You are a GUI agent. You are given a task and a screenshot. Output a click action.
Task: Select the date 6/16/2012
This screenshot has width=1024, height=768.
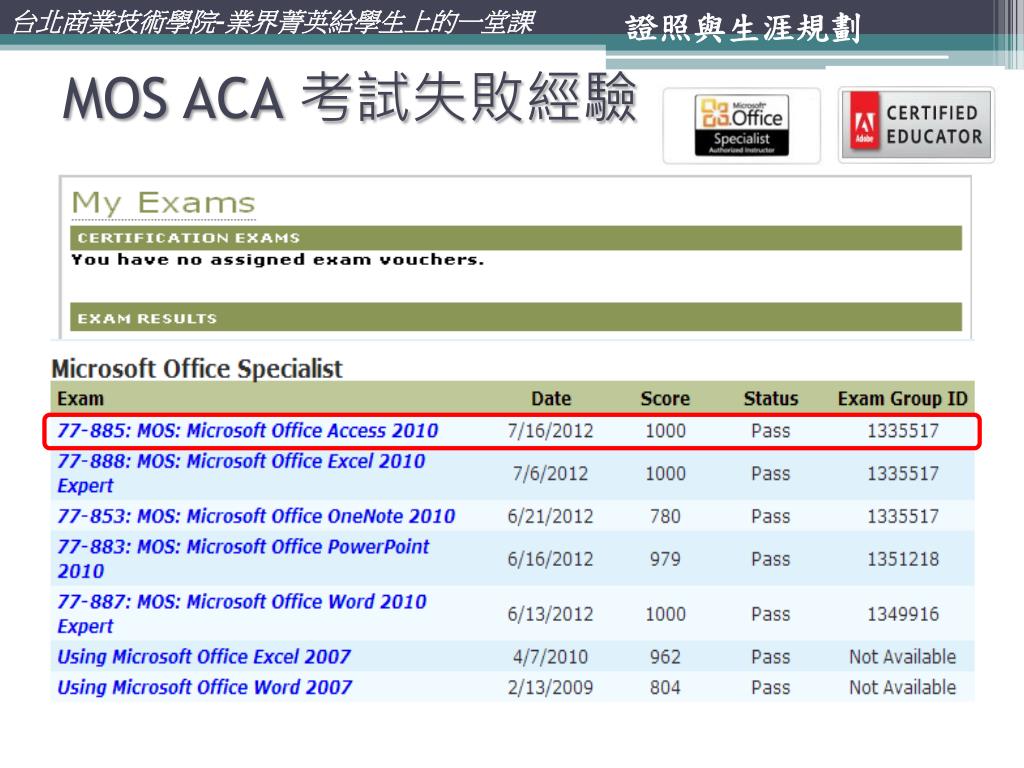pos(551,559)
